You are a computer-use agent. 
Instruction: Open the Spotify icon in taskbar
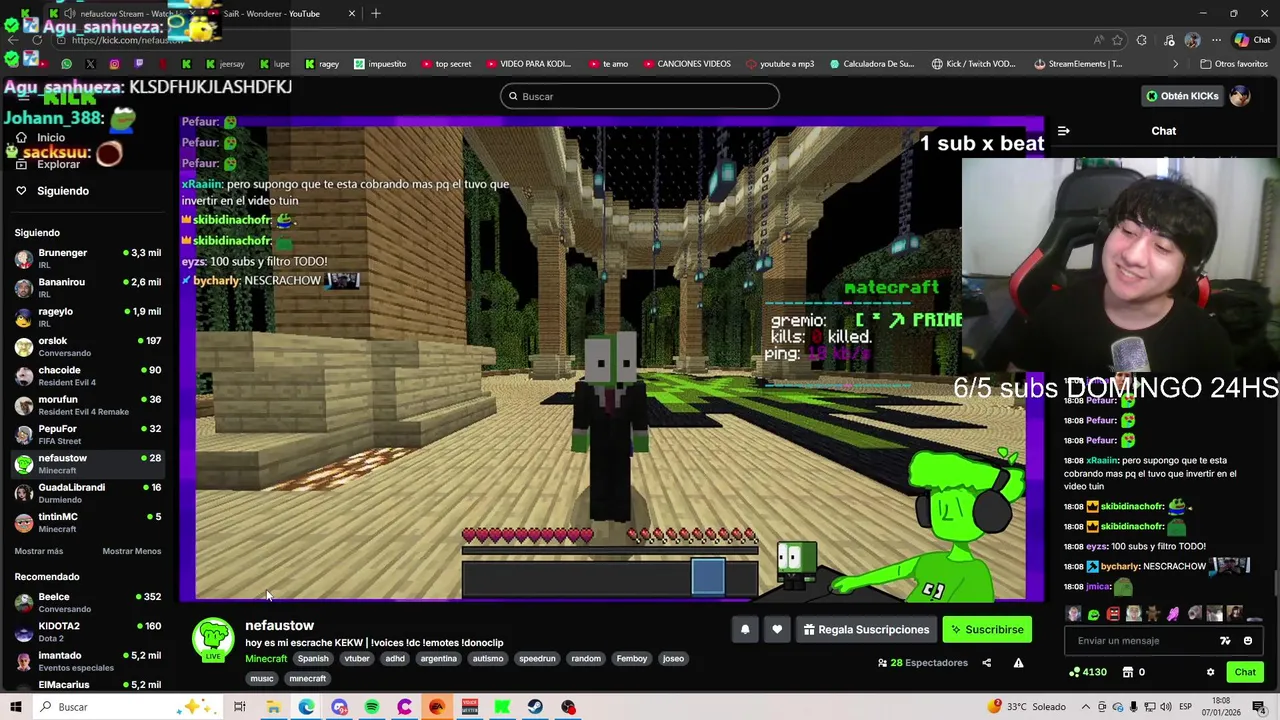click(372, 707)
